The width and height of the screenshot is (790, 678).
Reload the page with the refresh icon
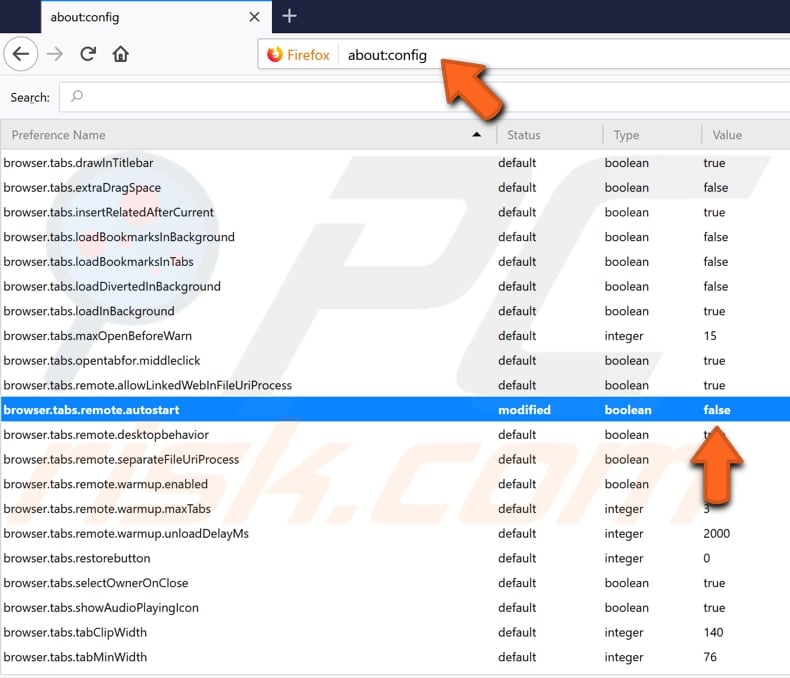coord(88,53)
